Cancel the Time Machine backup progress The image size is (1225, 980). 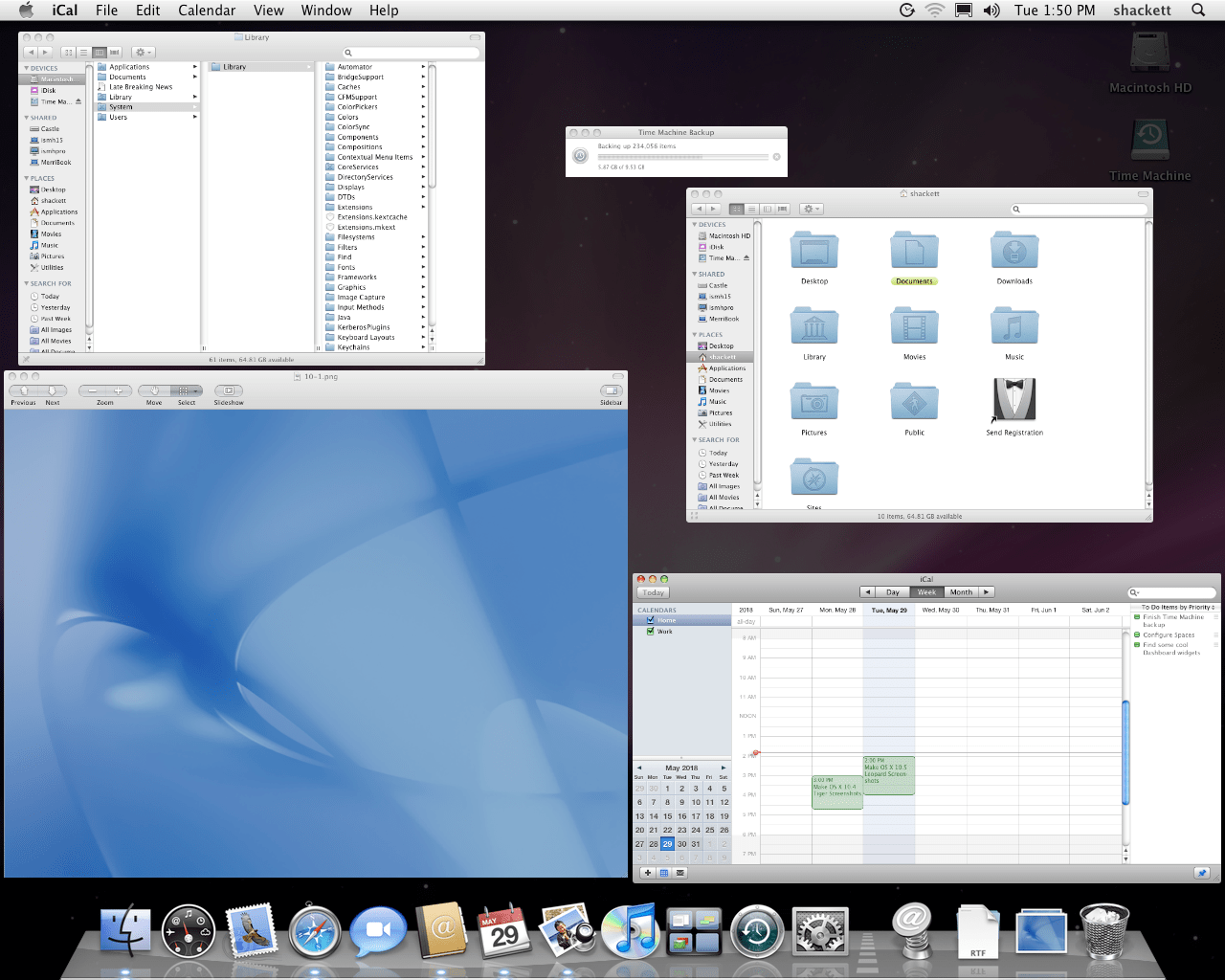[776, 157]
